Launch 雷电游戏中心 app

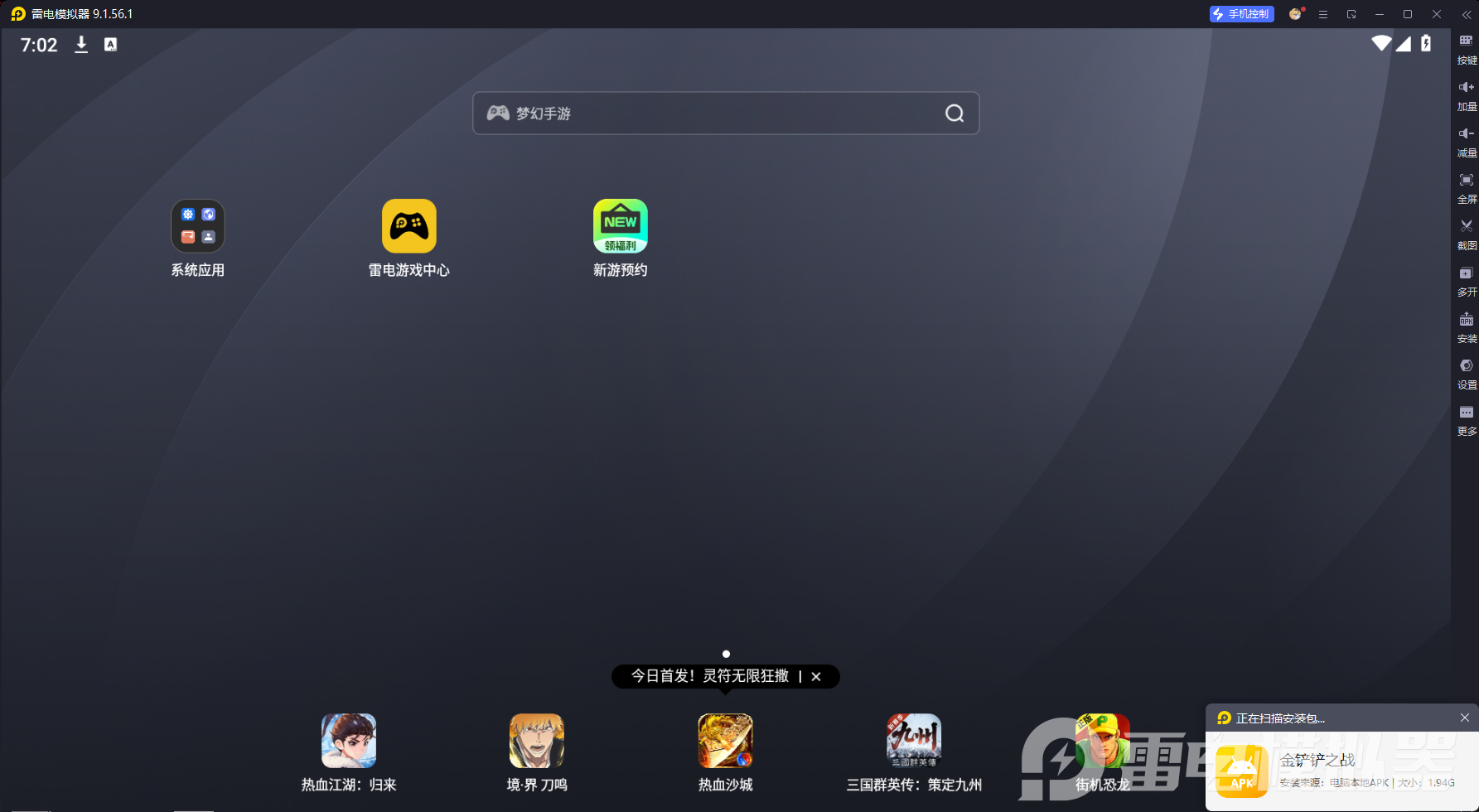[x=408, y=238]
